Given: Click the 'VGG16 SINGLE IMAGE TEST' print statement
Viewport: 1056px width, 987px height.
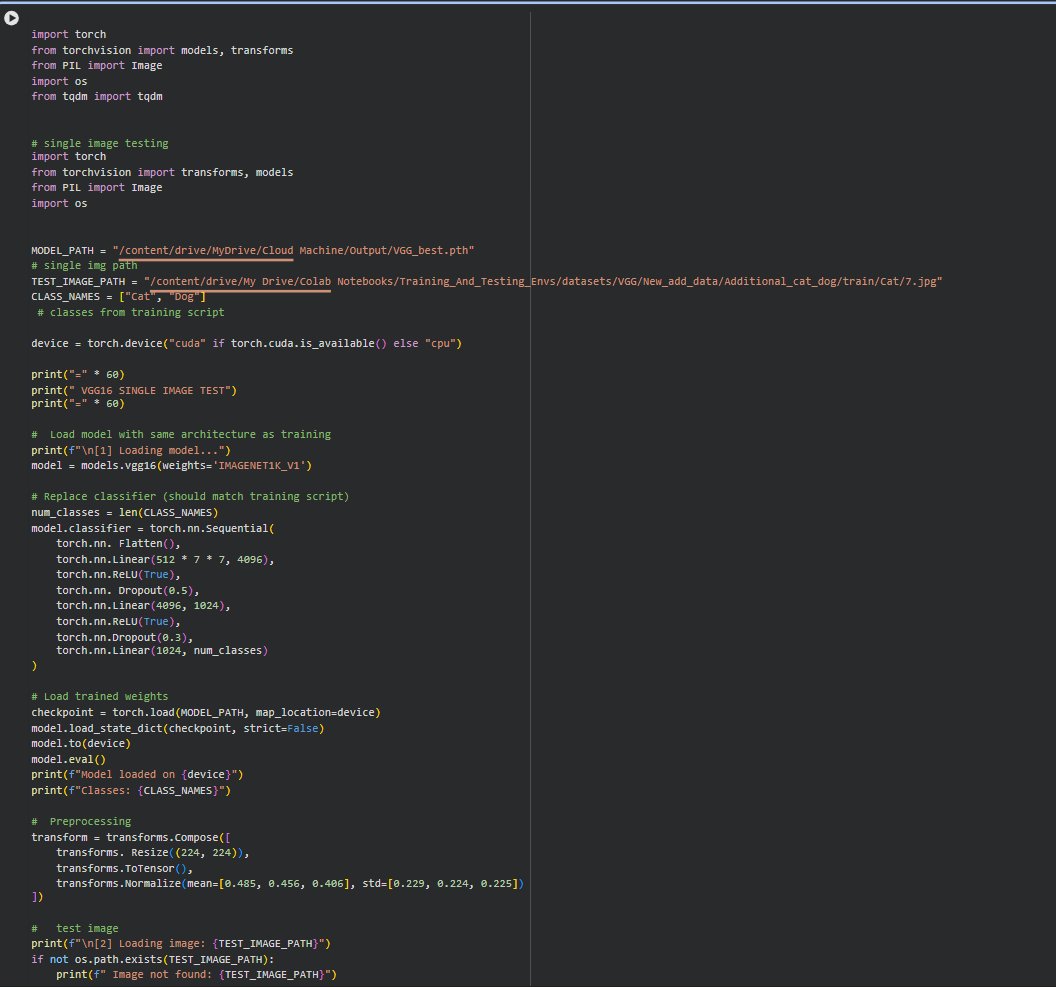Looking at the screenshot, I should (x=134, y=390).
